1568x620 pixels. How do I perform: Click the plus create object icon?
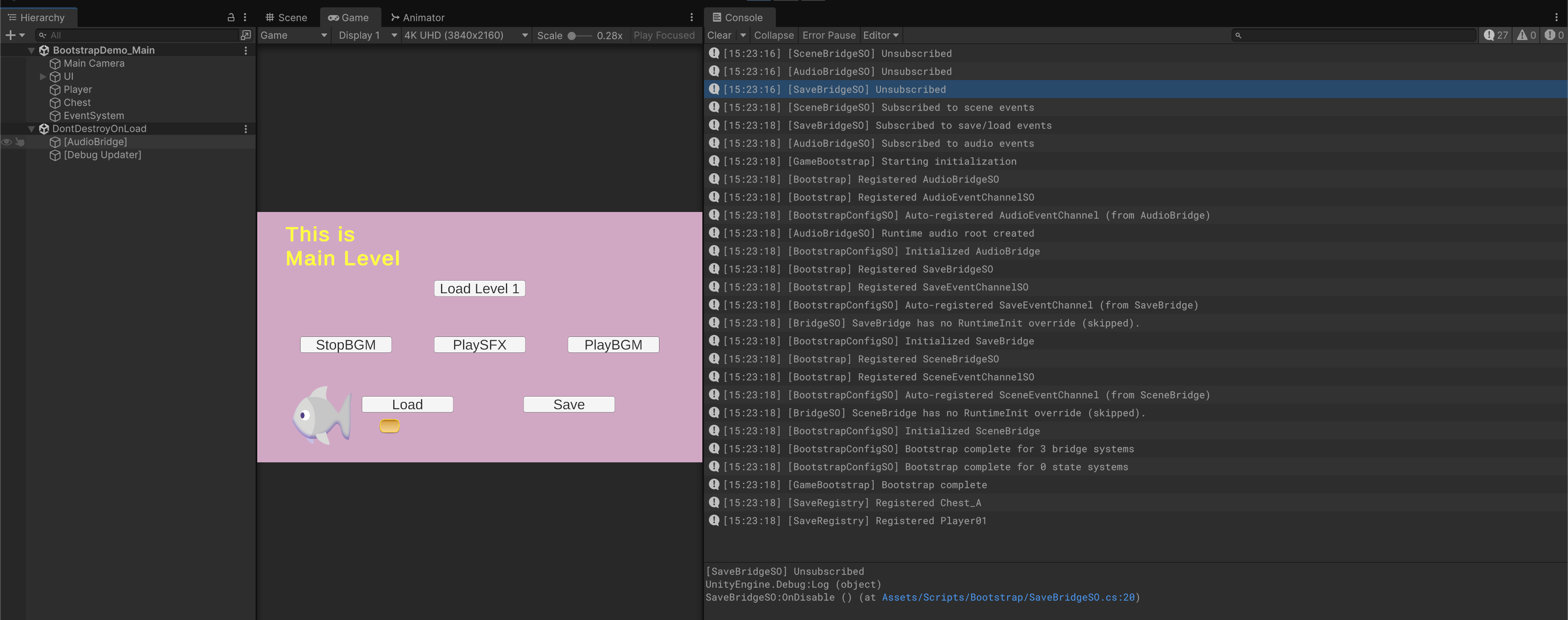(10, 35)
